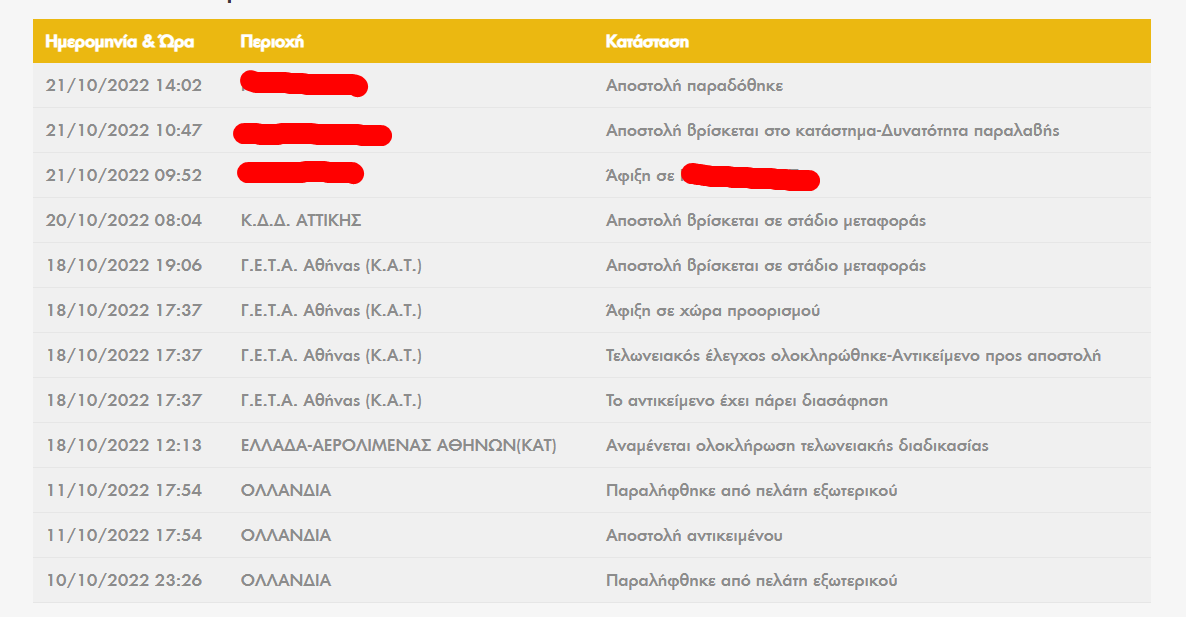This screenshot has height=617, width=1186.
Task: Select the 18/10/2022 12:13 timestamp
Action: coord(124,445)
